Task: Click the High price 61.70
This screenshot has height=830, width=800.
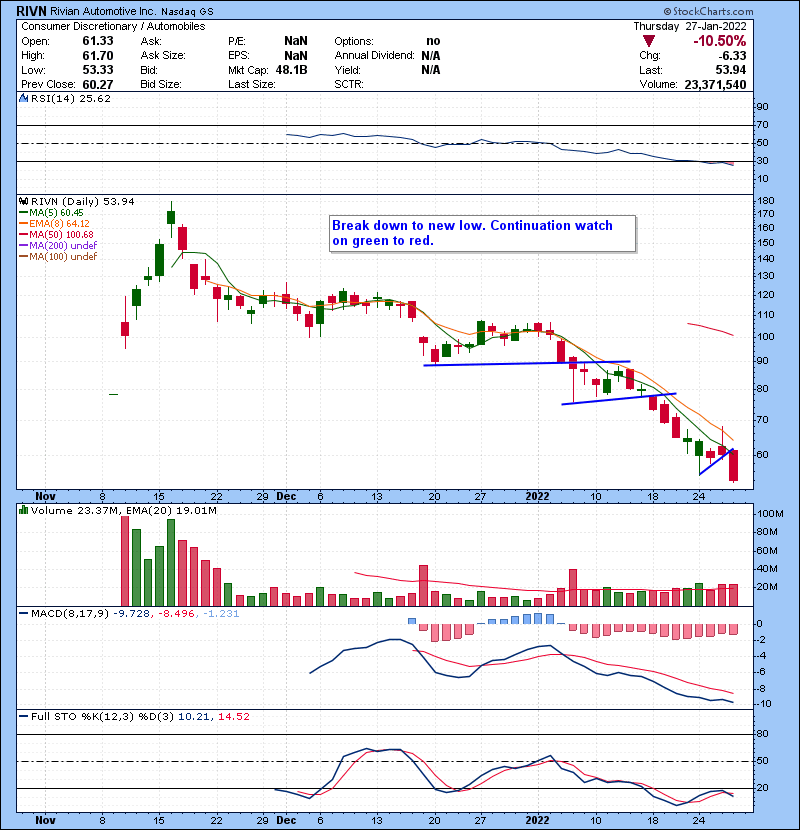Action: tap(97, 56)
